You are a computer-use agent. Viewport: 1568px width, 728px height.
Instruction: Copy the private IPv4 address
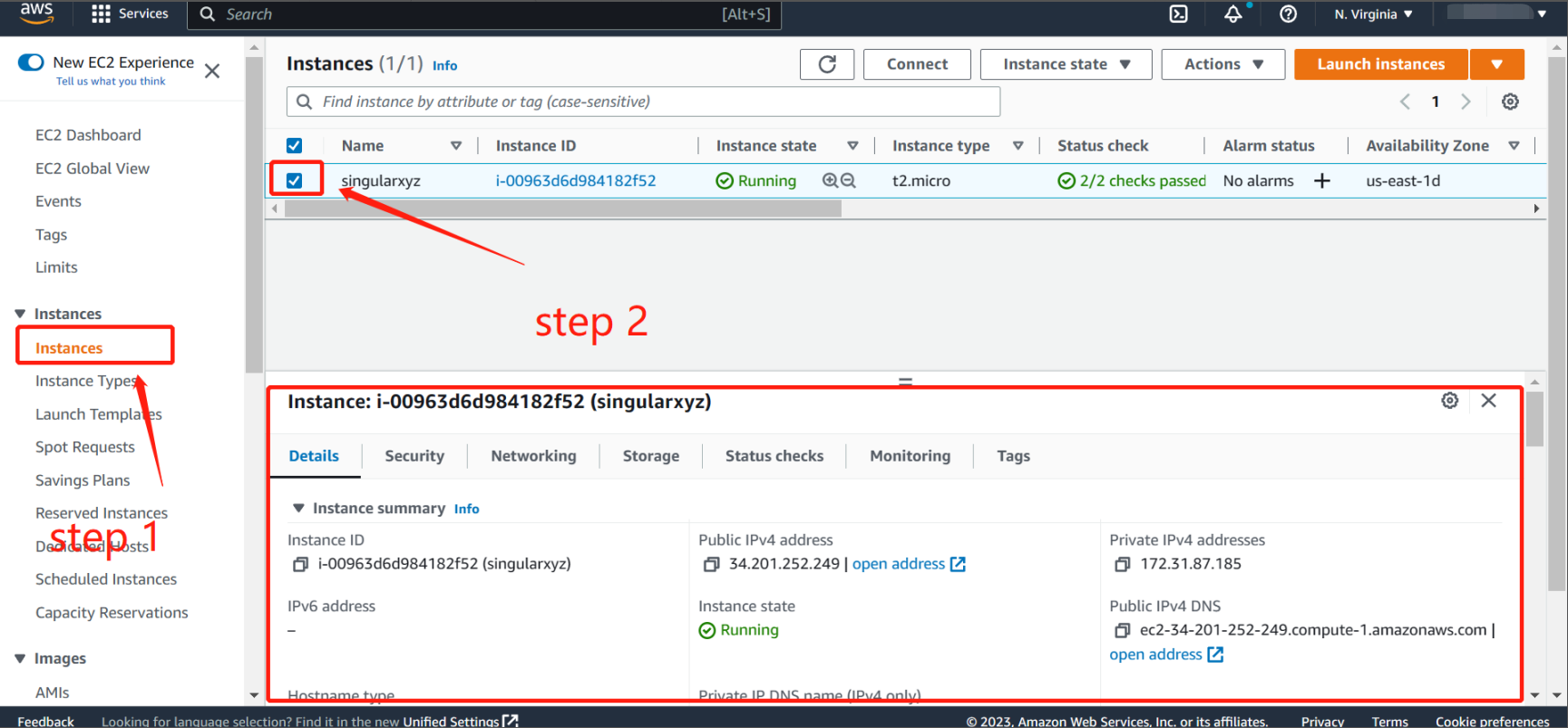tap(1122, 565)
